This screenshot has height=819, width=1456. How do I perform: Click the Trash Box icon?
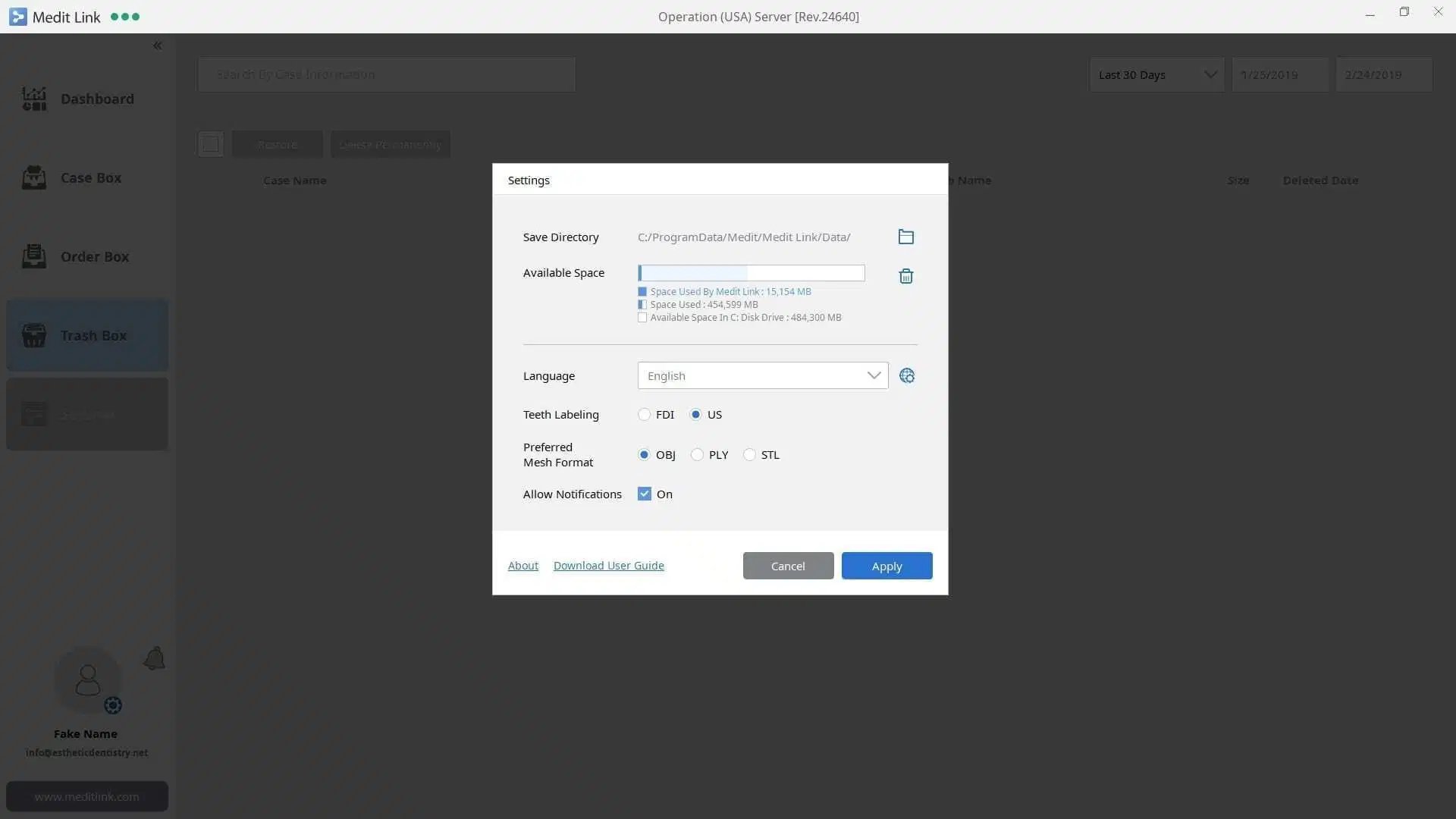click(34, 335)
